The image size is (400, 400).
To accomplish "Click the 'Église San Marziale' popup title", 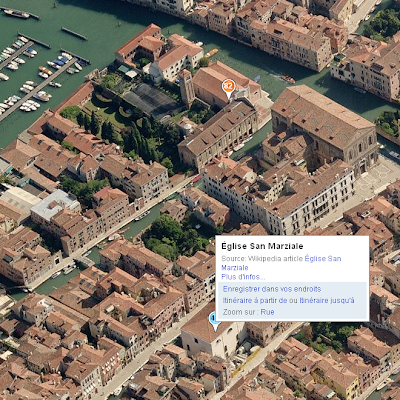I will 262,246.
